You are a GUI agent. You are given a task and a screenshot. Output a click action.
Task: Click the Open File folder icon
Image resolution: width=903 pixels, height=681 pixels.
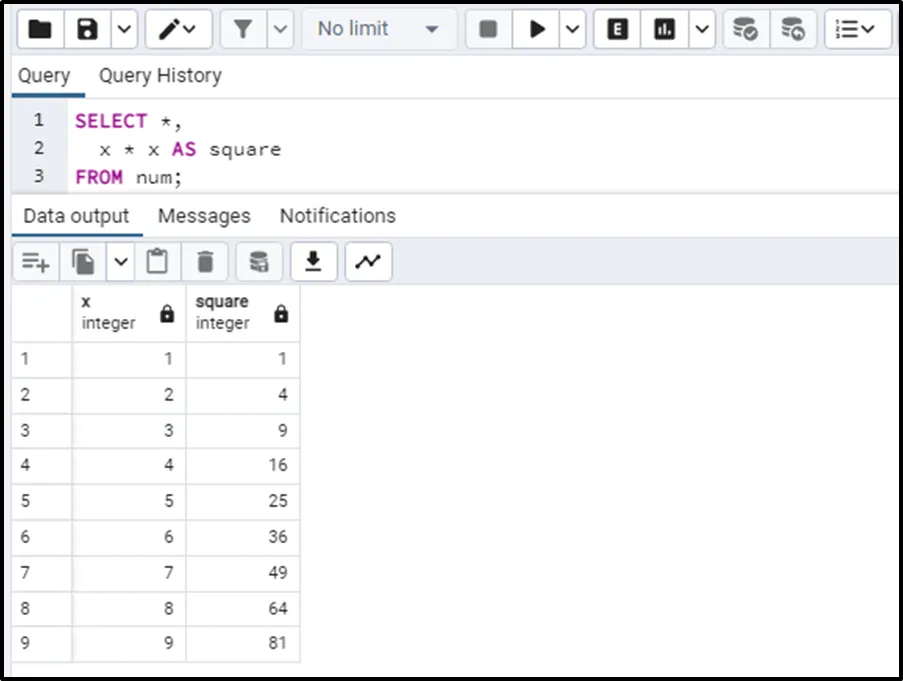[40, 30]
